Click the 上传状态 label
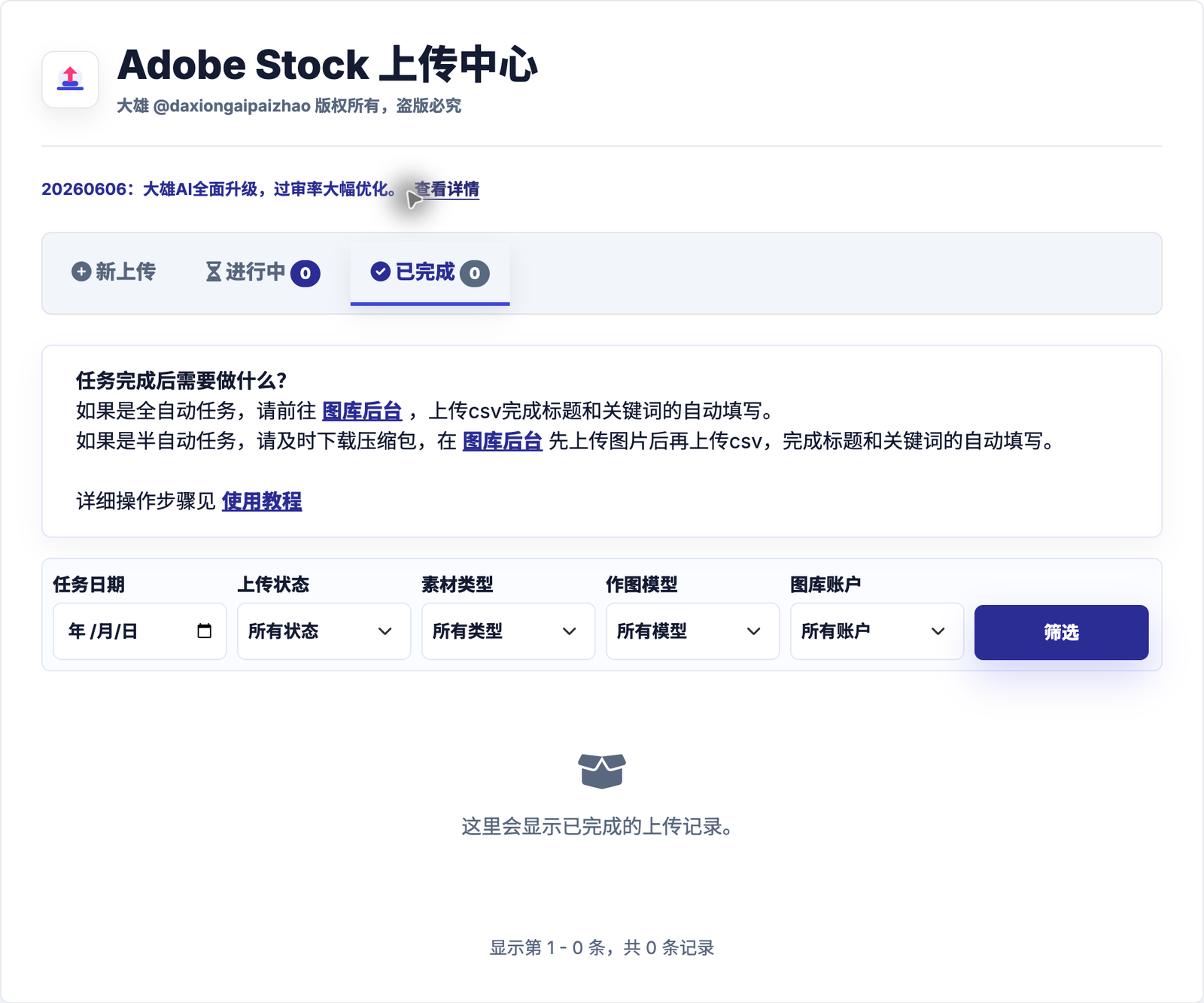Viewport: 1204px width, 1003px height. coord(273,584)
